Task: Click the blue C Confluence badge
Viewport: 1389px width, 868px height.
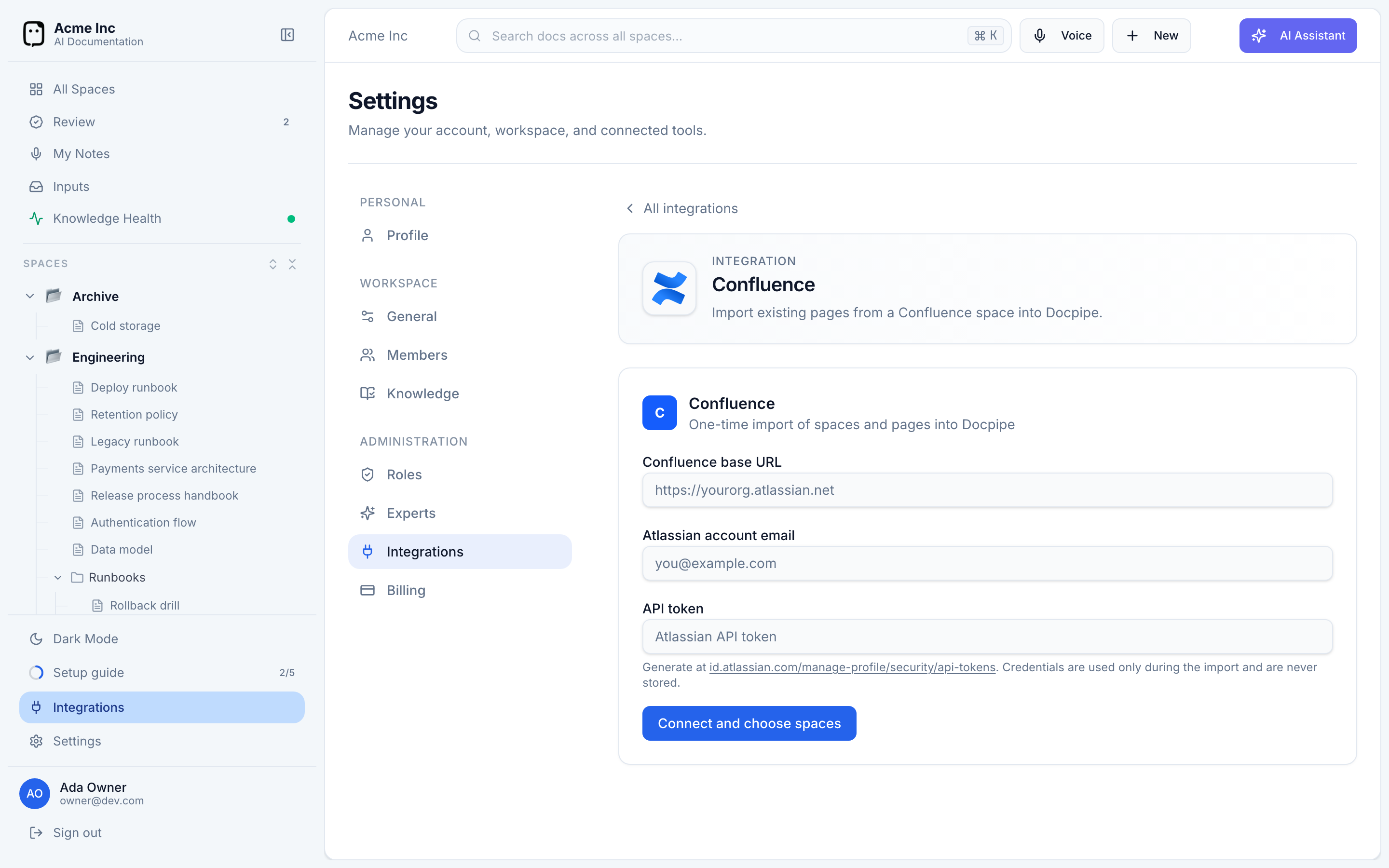Action: pos(659,413)
